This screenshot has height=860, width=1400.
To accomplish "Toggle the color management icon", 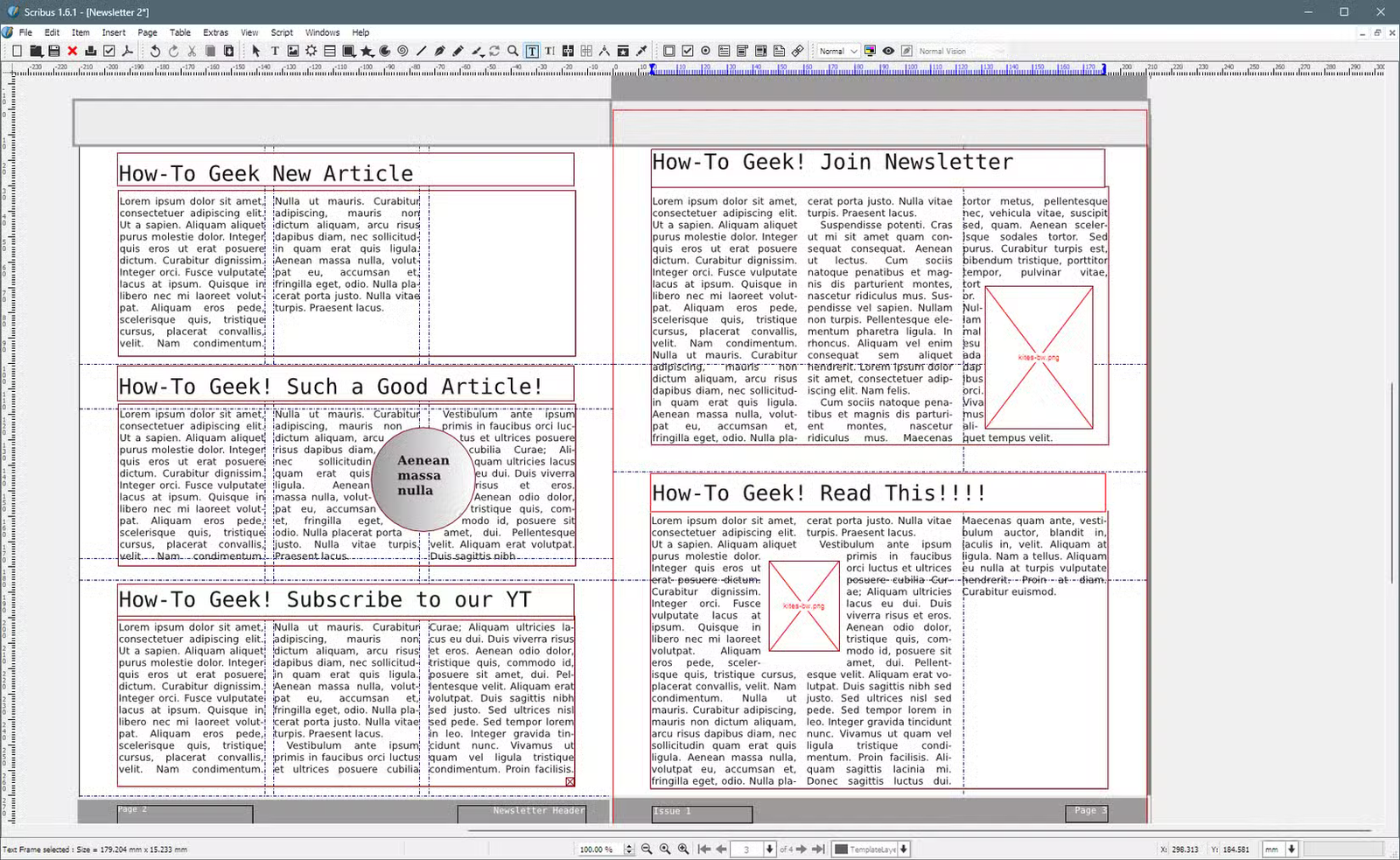I will click(870, 50).
